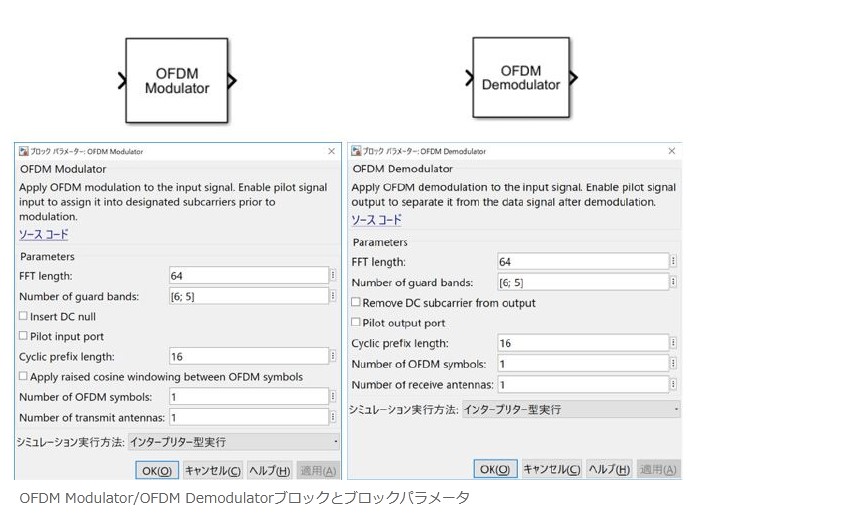Open options menu beside Demodulator cyclic prefix length
This screenshot has width=855, height=520.
[x=673, y=343]
